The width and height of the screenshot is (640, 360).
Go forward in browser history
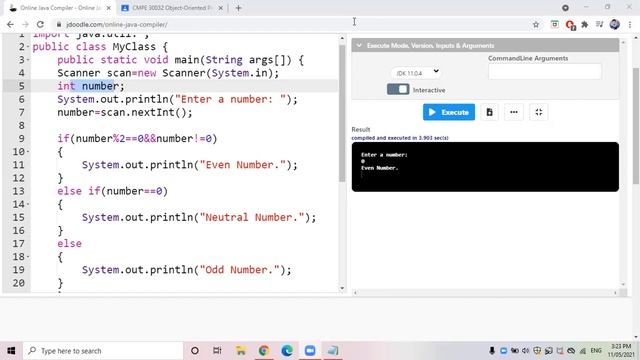(x=25, y=24)
